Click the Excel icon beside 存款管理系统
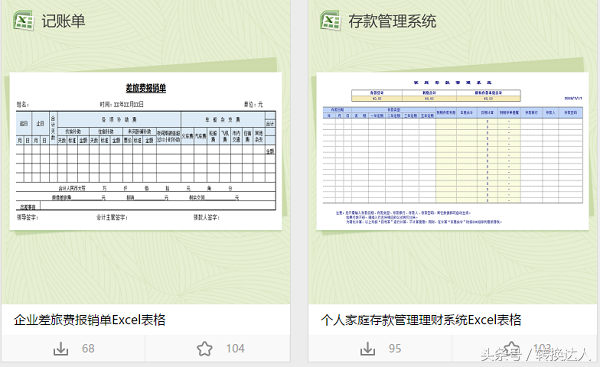 pyautogui.click(x=330, y=20)
